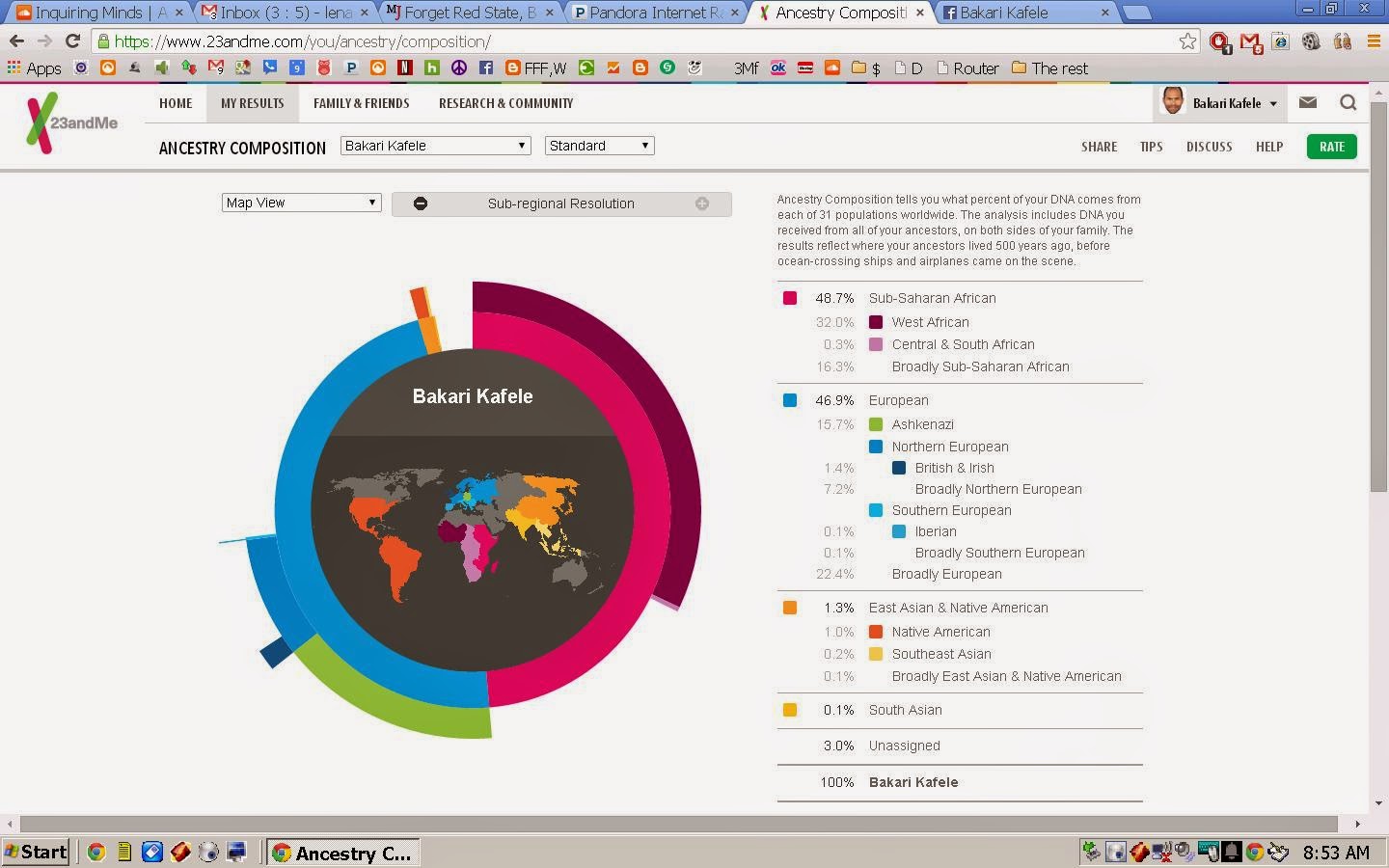Image resolution: width=1389 pixels, height=868 pixels.
Task: Open the FAMILY & FRIENDS menu
Action: [362, 103]
